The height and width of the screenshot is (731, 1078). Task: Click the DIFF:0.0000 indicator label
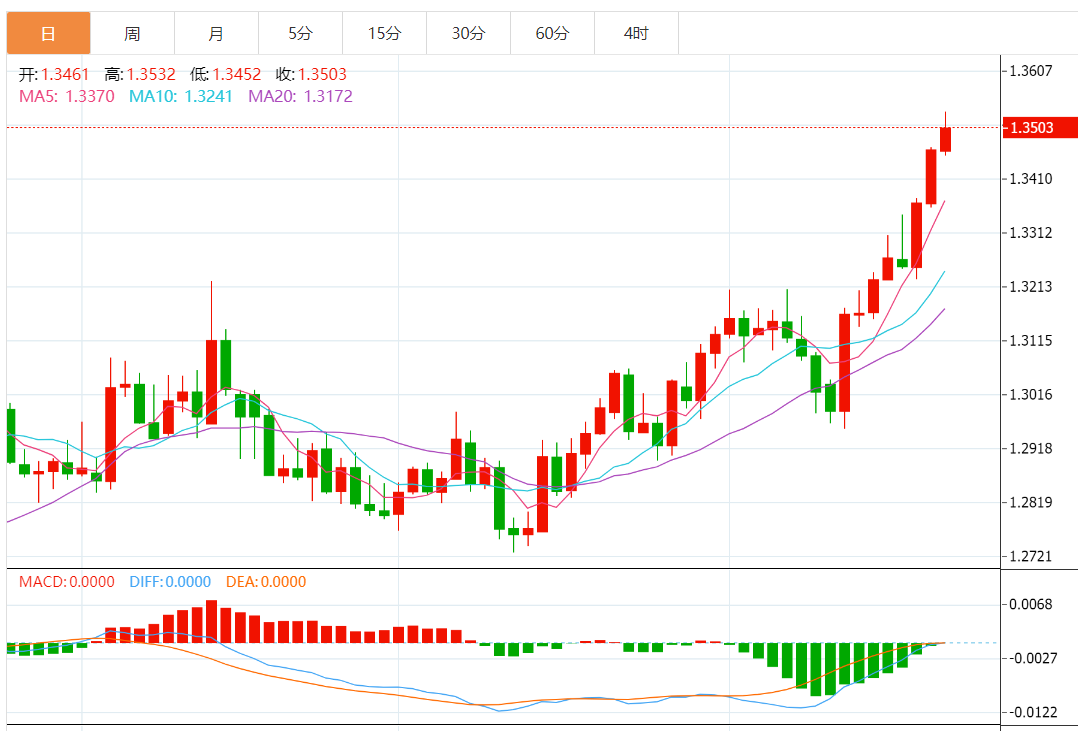(x=170, y=582)
